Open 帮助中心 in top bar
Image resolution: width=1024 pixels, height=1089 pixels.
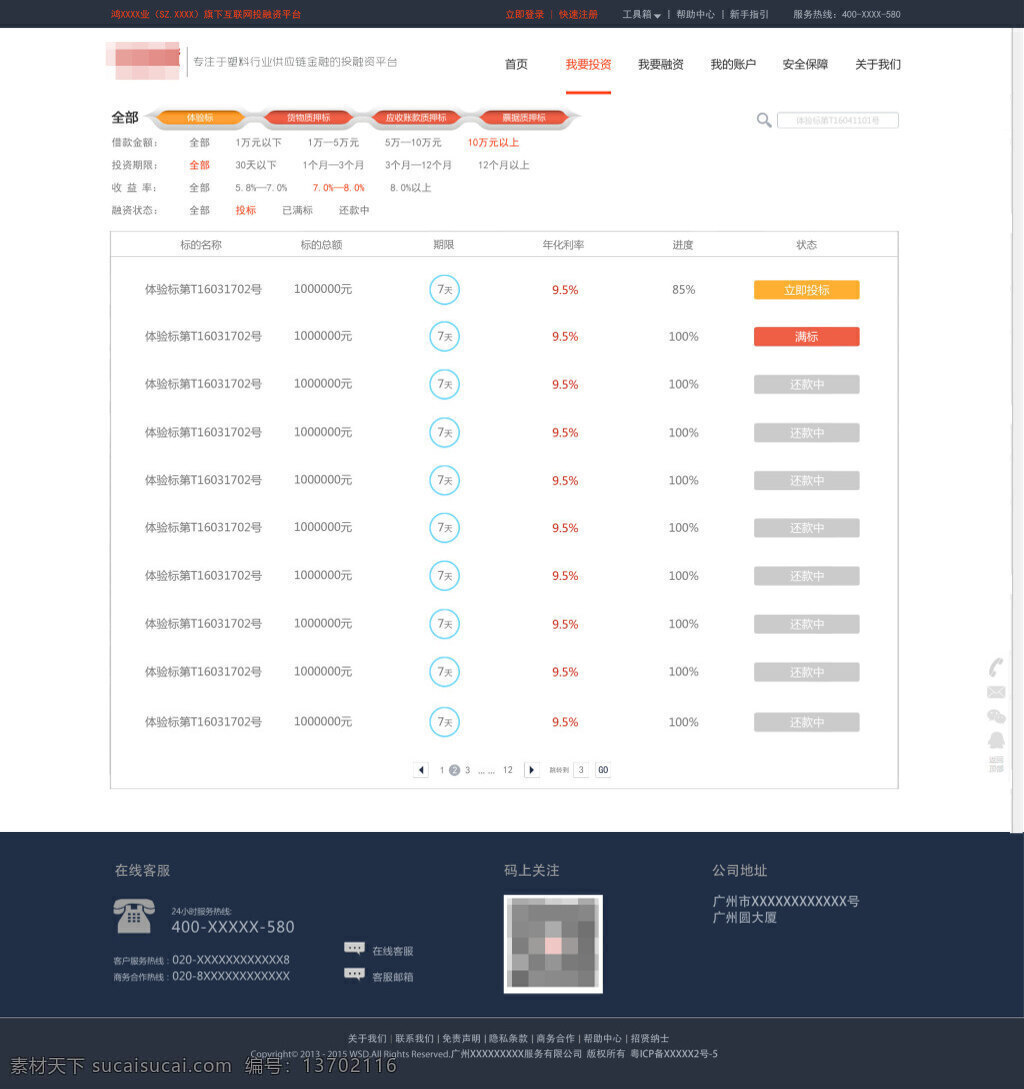tap(695, 15)
